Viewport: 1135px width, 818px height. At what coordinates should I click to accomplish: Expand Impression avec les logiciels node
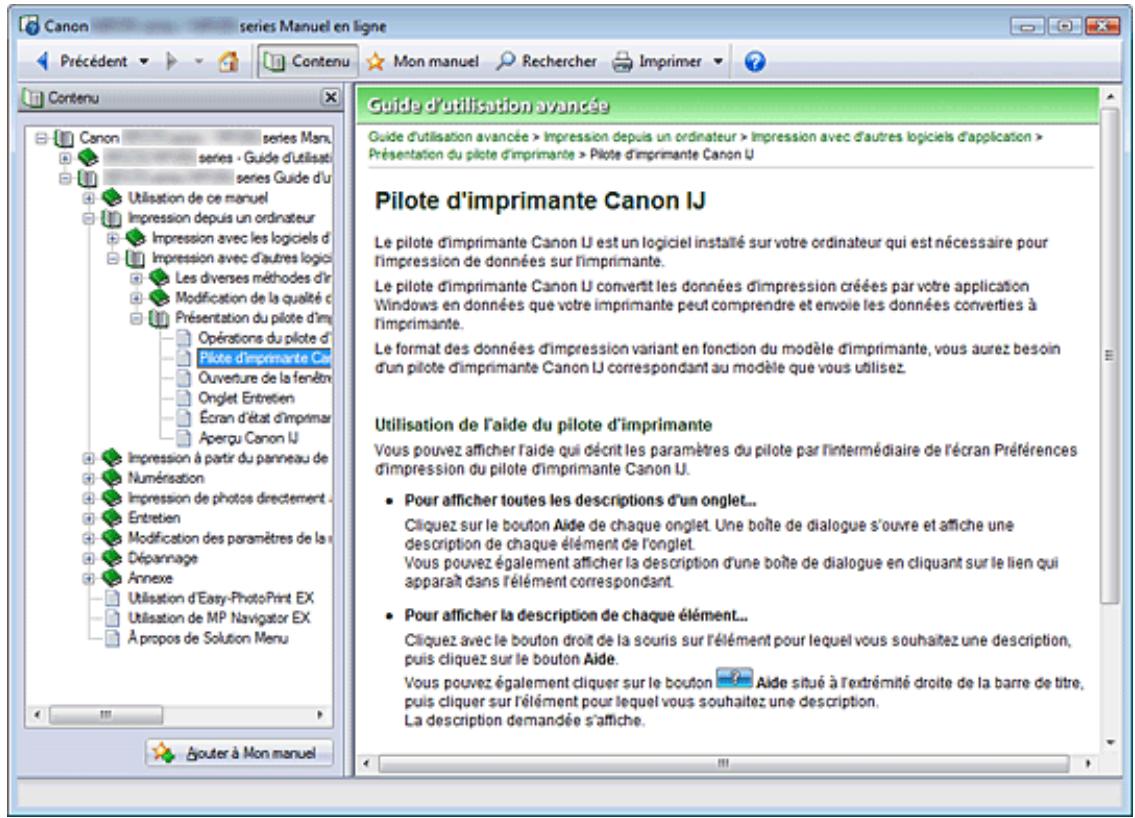pyautogui.click(x=112, y=237)
